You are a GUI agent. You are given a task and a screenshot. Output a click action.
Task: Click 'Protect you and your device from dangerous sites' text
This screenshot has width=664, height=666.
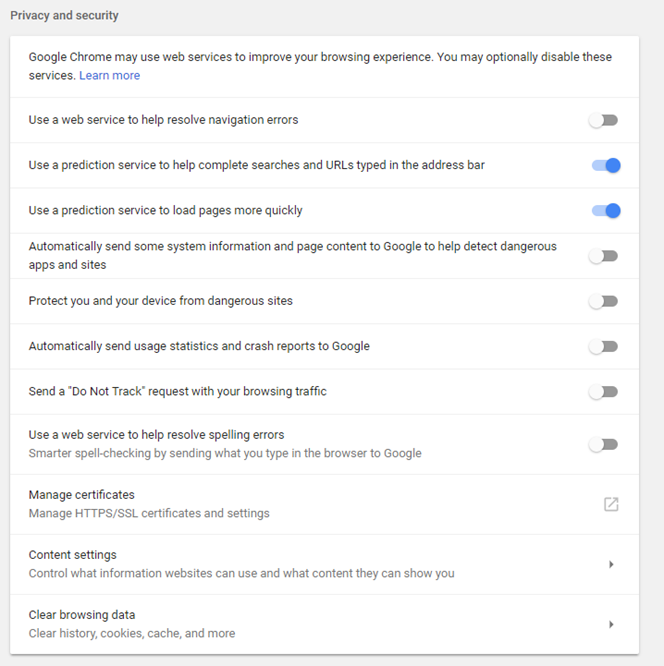pos(161,301)
